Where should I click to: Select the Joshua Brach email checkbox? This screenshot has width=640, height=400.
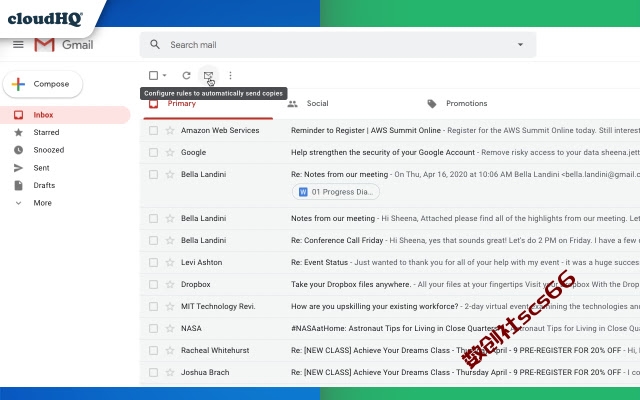coord(153,373)
